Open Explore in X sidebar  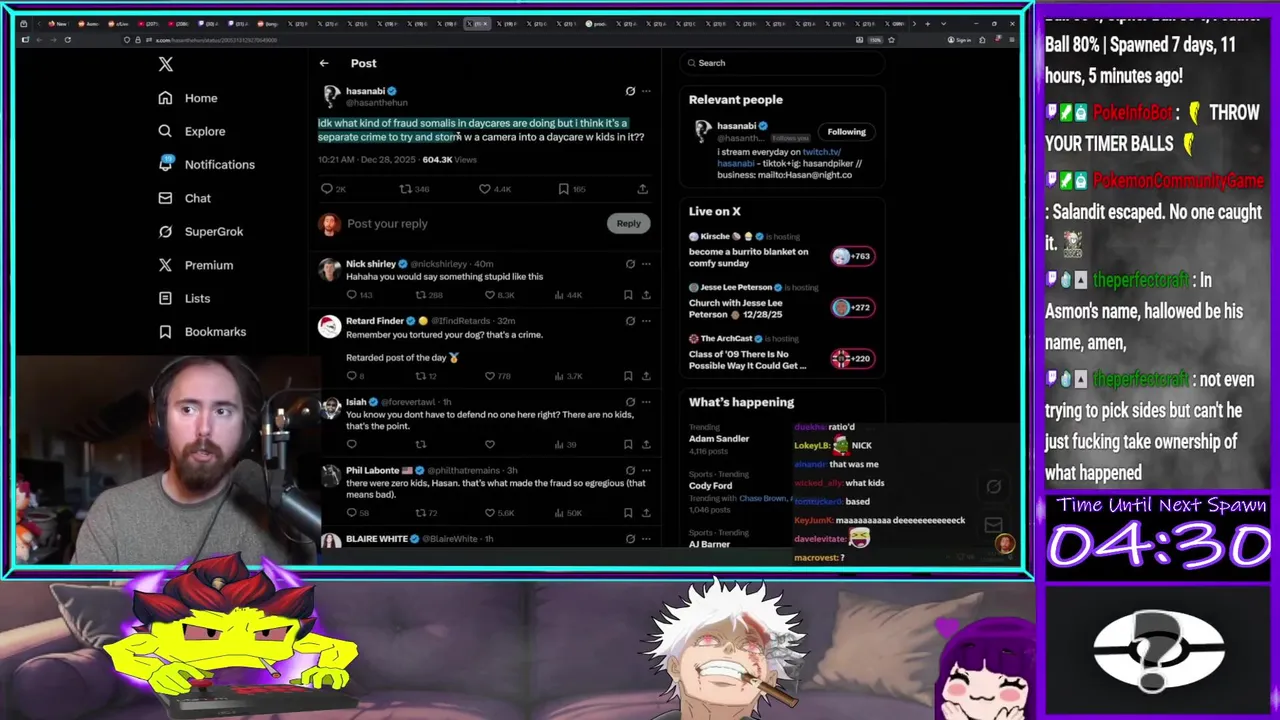coord(192,131)
